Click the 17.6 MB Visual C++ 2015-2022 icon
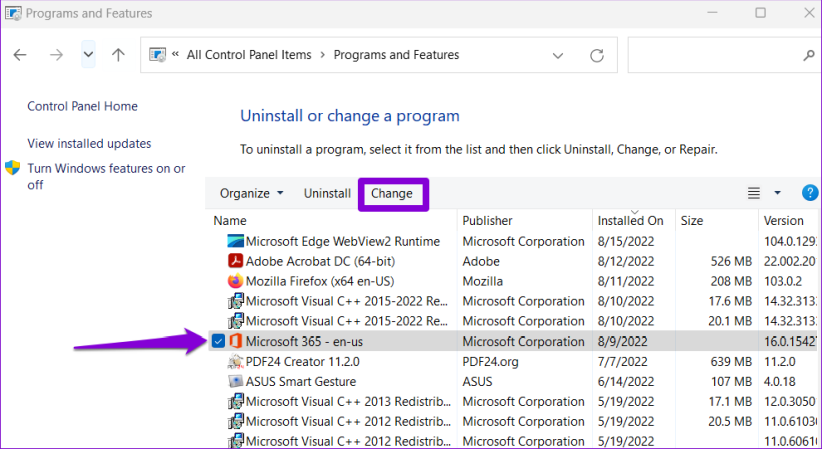 (235, 301)
